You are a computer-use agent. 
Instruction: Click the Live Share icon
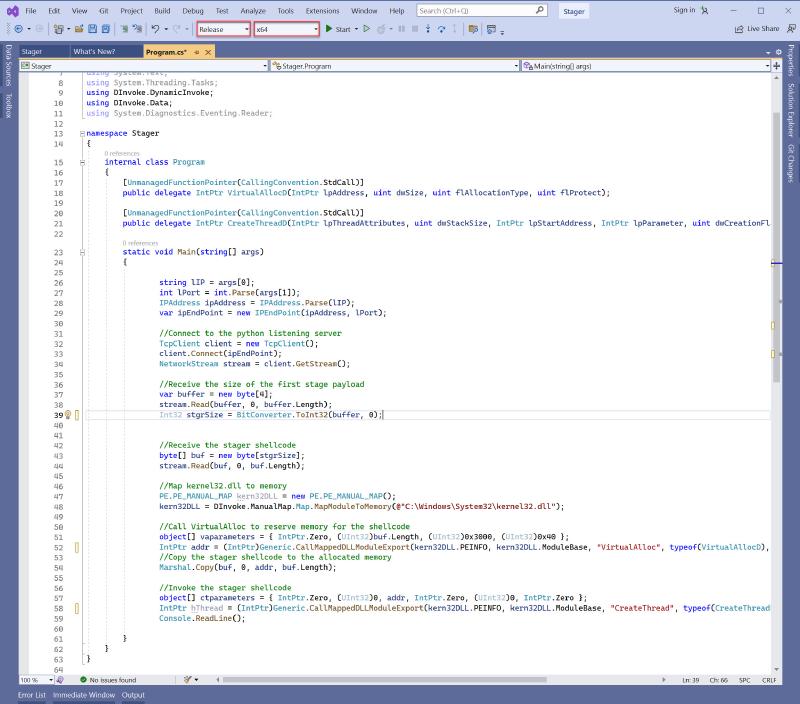click(x=739, y=29)
